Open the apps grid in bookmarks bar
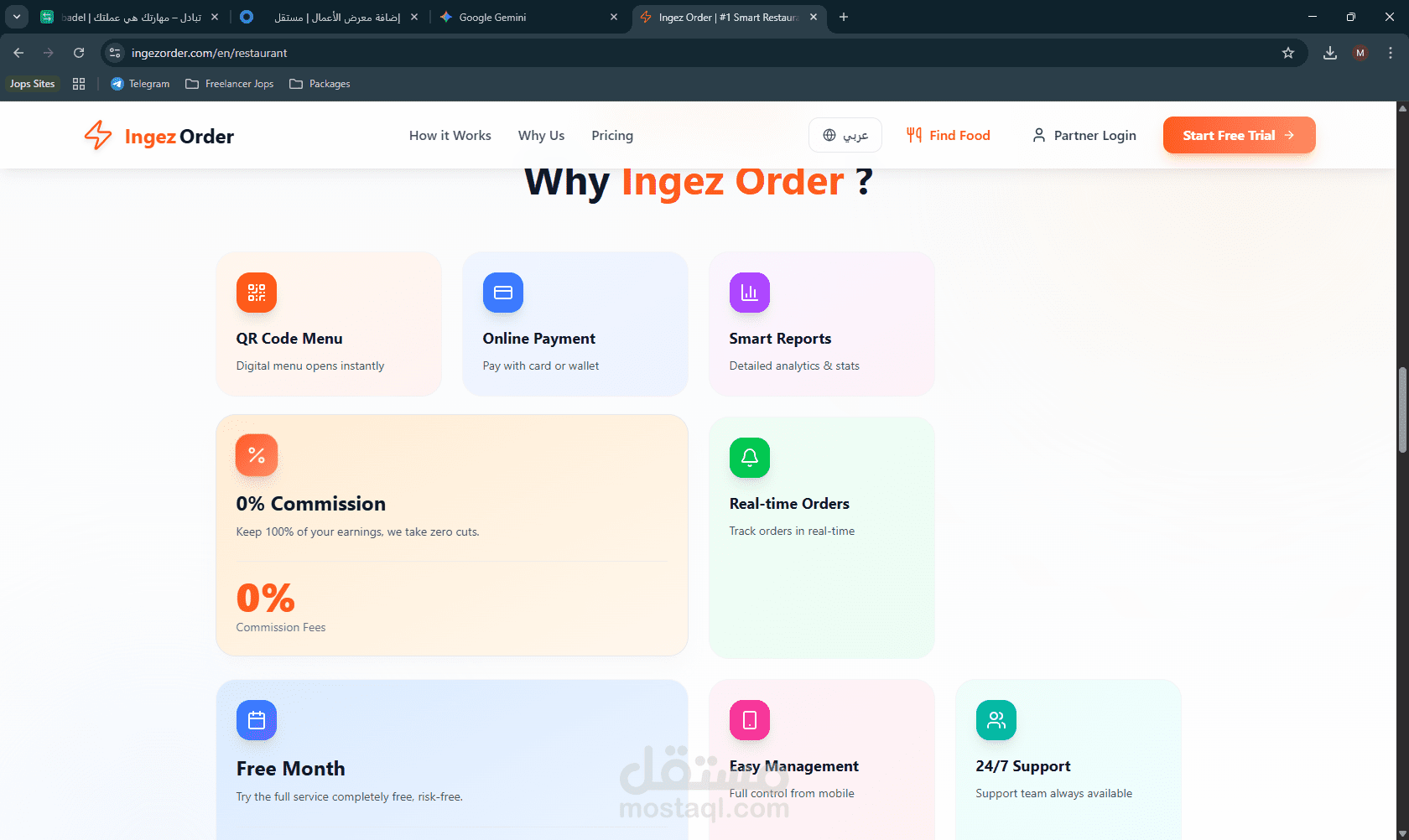This screenshot has width=1409, height=840. (x=79, y=84)
